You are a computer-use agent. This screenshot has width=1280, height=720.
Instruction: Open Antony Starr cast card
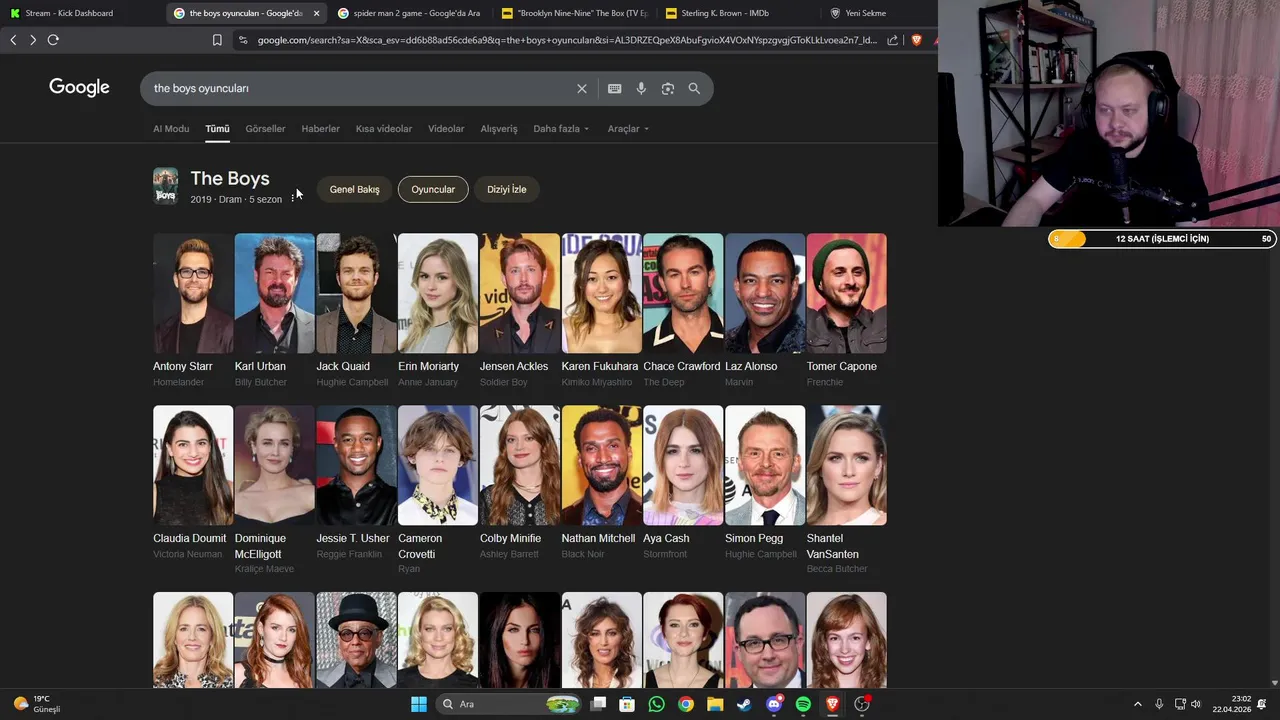[193, 310]
